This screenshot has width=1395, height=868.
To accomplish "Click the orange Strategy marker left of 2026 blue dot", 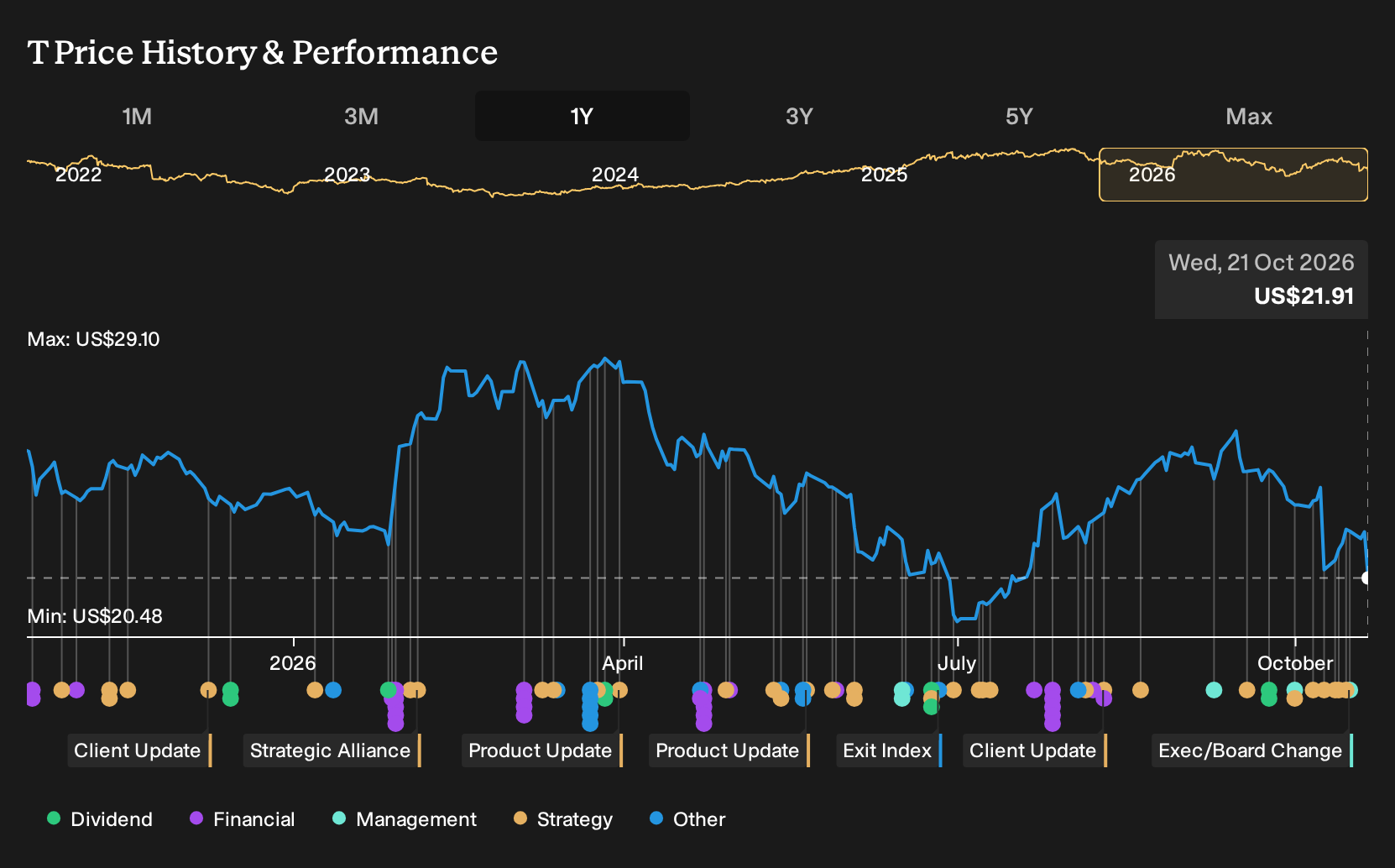I will click(315, 690).
